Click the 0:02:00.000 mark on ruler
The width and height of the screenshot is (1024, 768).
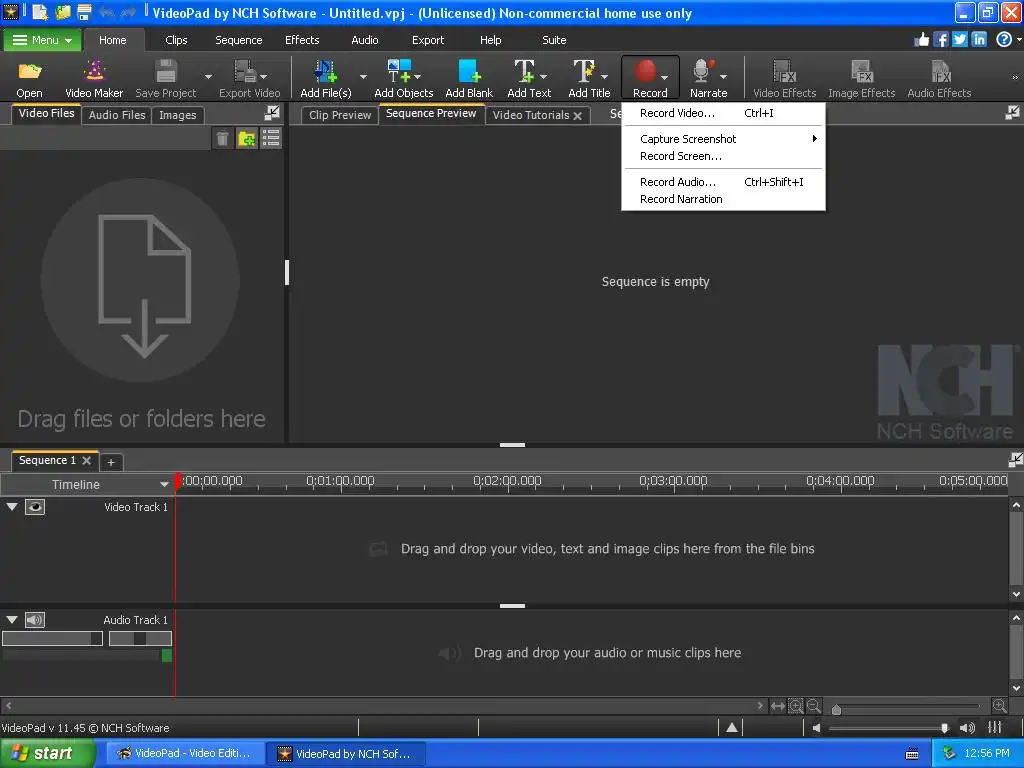click(507, 481)
